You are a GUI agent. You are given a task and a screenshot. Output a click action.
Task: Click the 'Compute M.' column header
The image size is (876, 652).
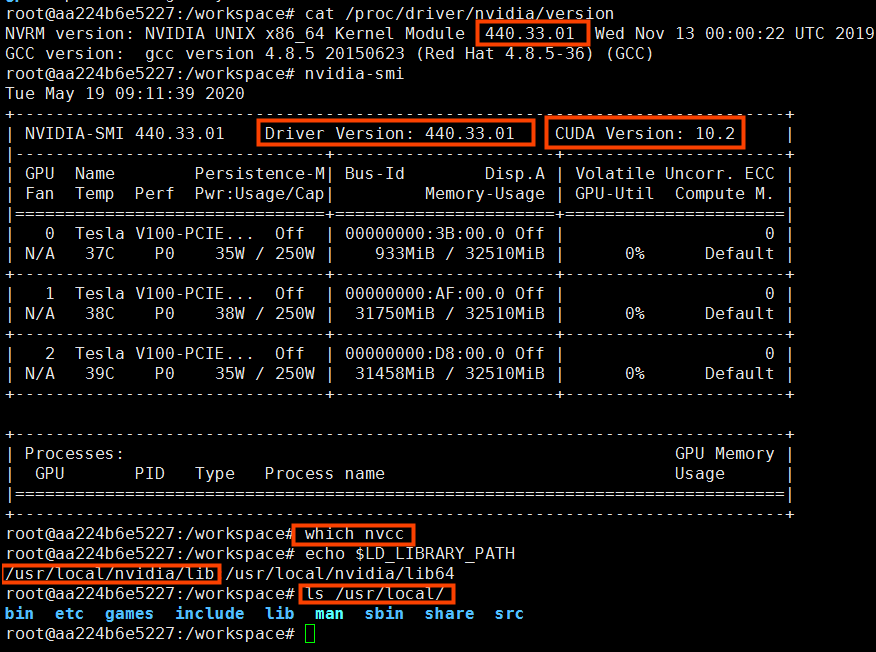(x=725, y=194)
